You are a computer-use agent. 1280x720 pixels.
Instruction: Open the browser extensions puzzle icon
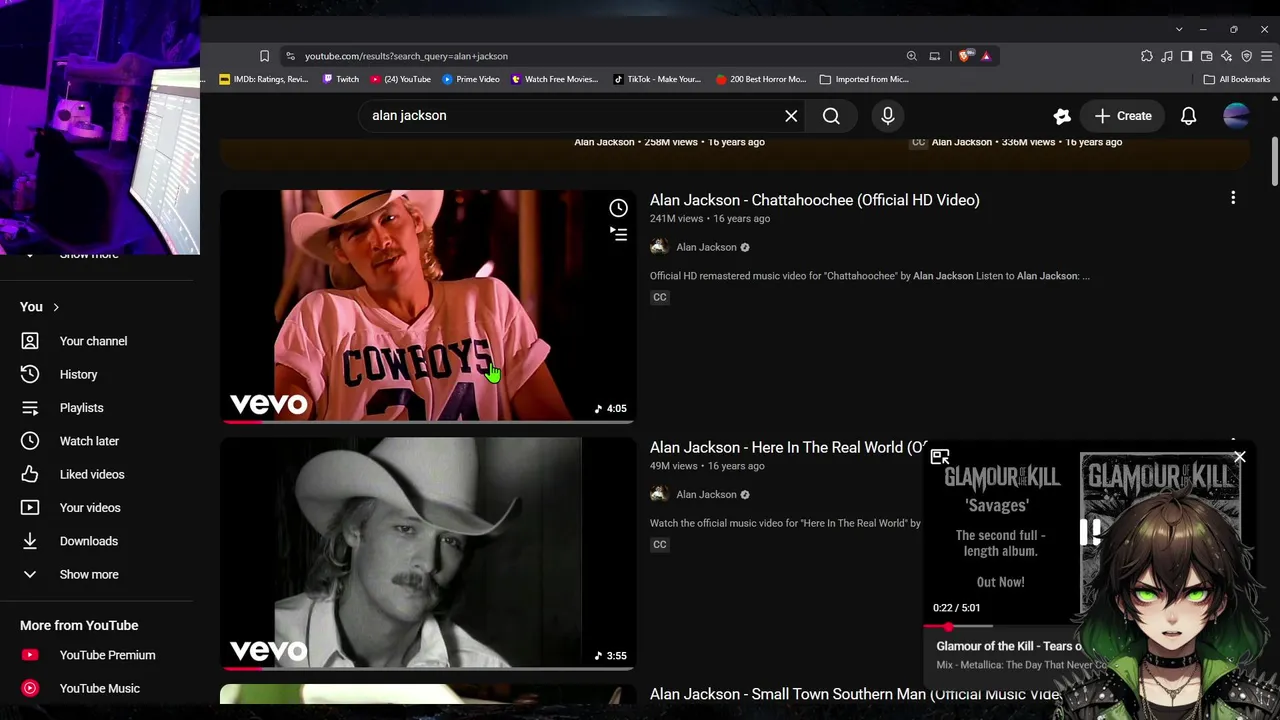pyautogui.click(x=1147, y=56)
